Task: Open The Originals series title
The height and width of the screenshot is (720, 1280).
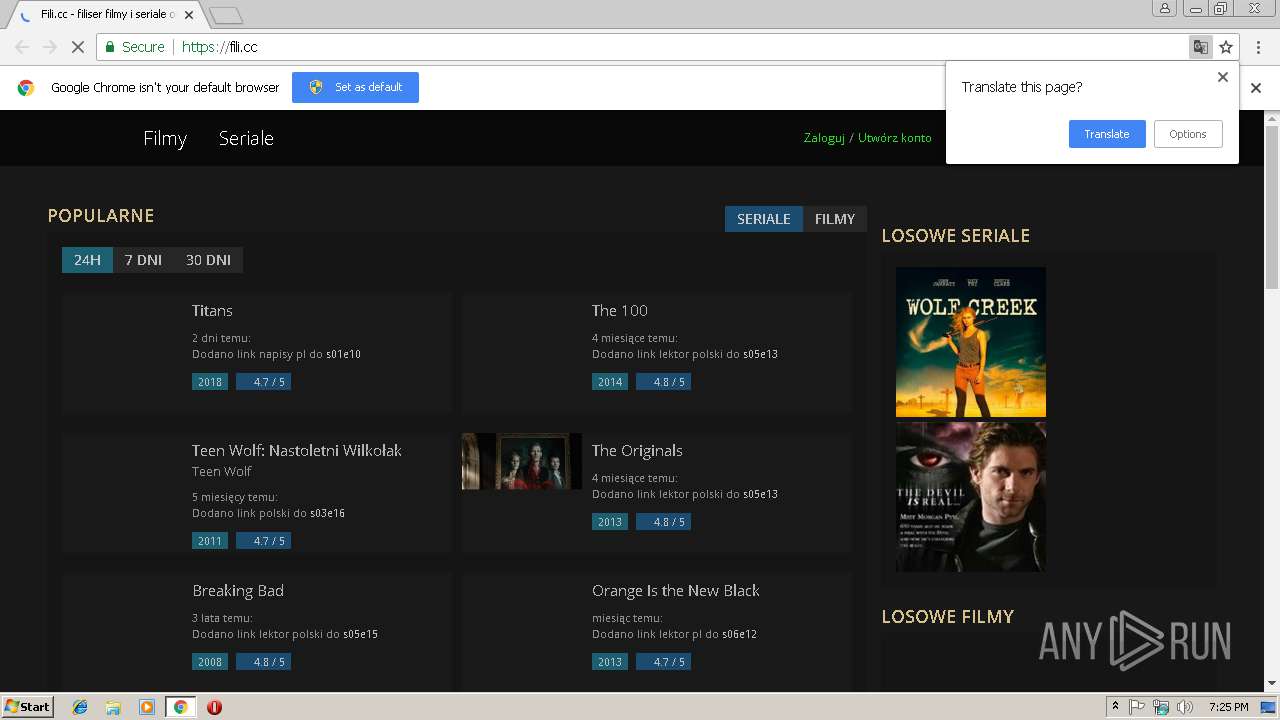Action: pos(637,451)
